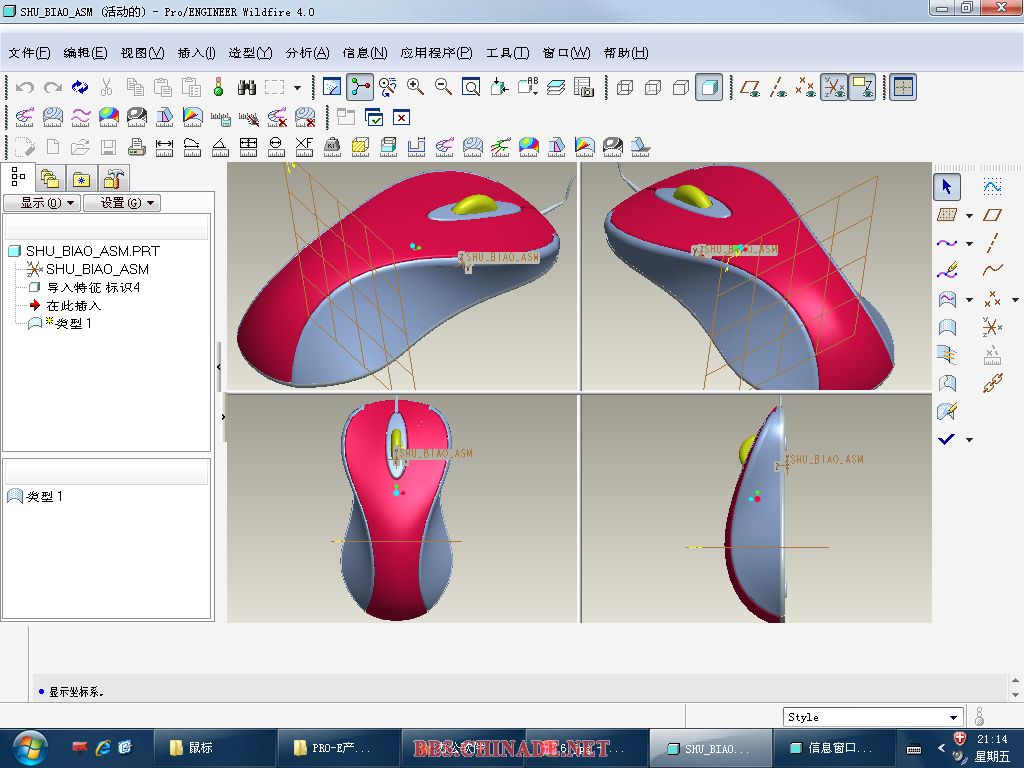Open the 设置 dropdown in model tree
This screenshot has width=1024, height=768.
pos(121,203)
